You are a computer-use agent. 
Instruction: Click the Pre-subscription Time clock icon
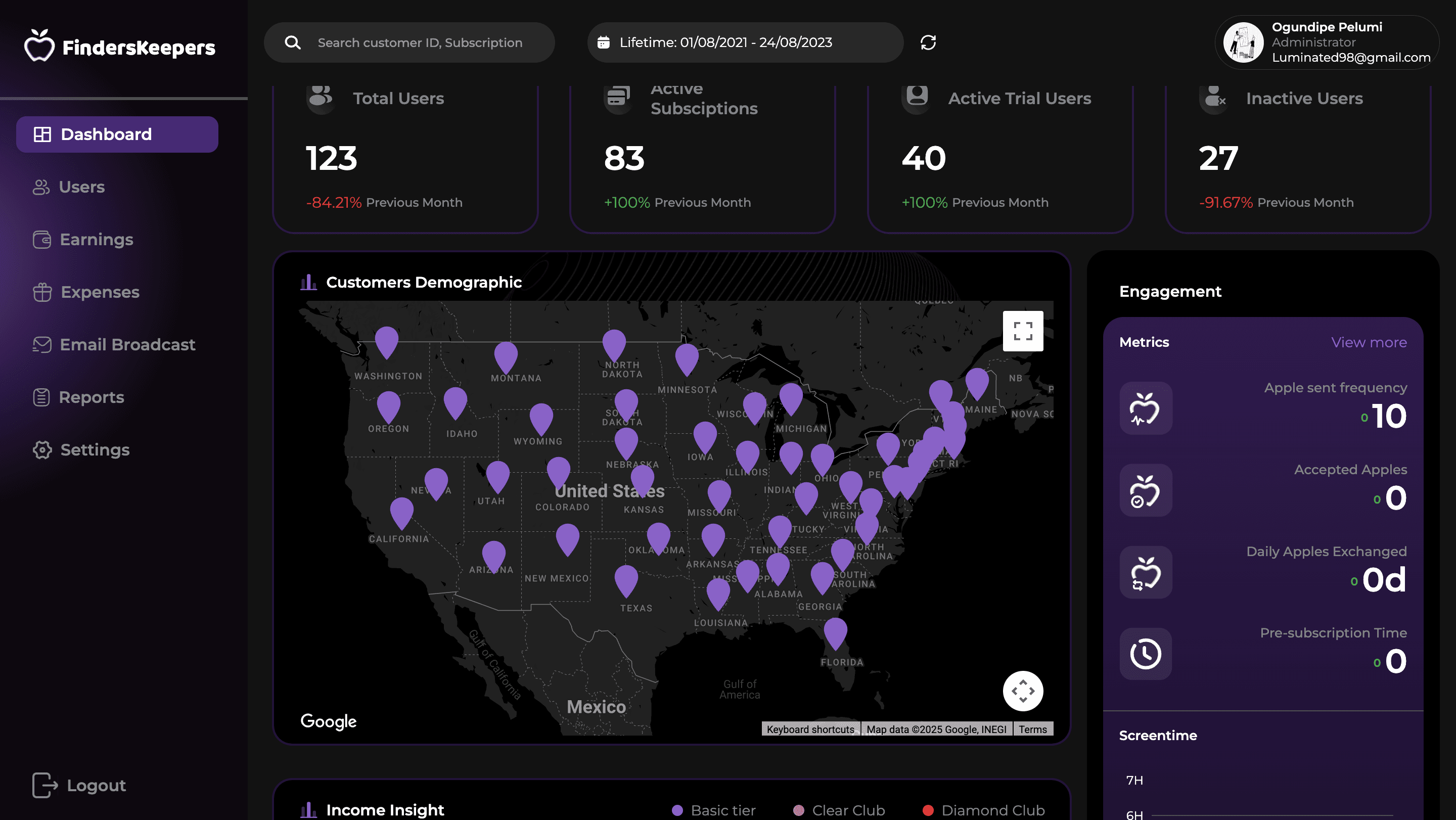coord(1146,654)
